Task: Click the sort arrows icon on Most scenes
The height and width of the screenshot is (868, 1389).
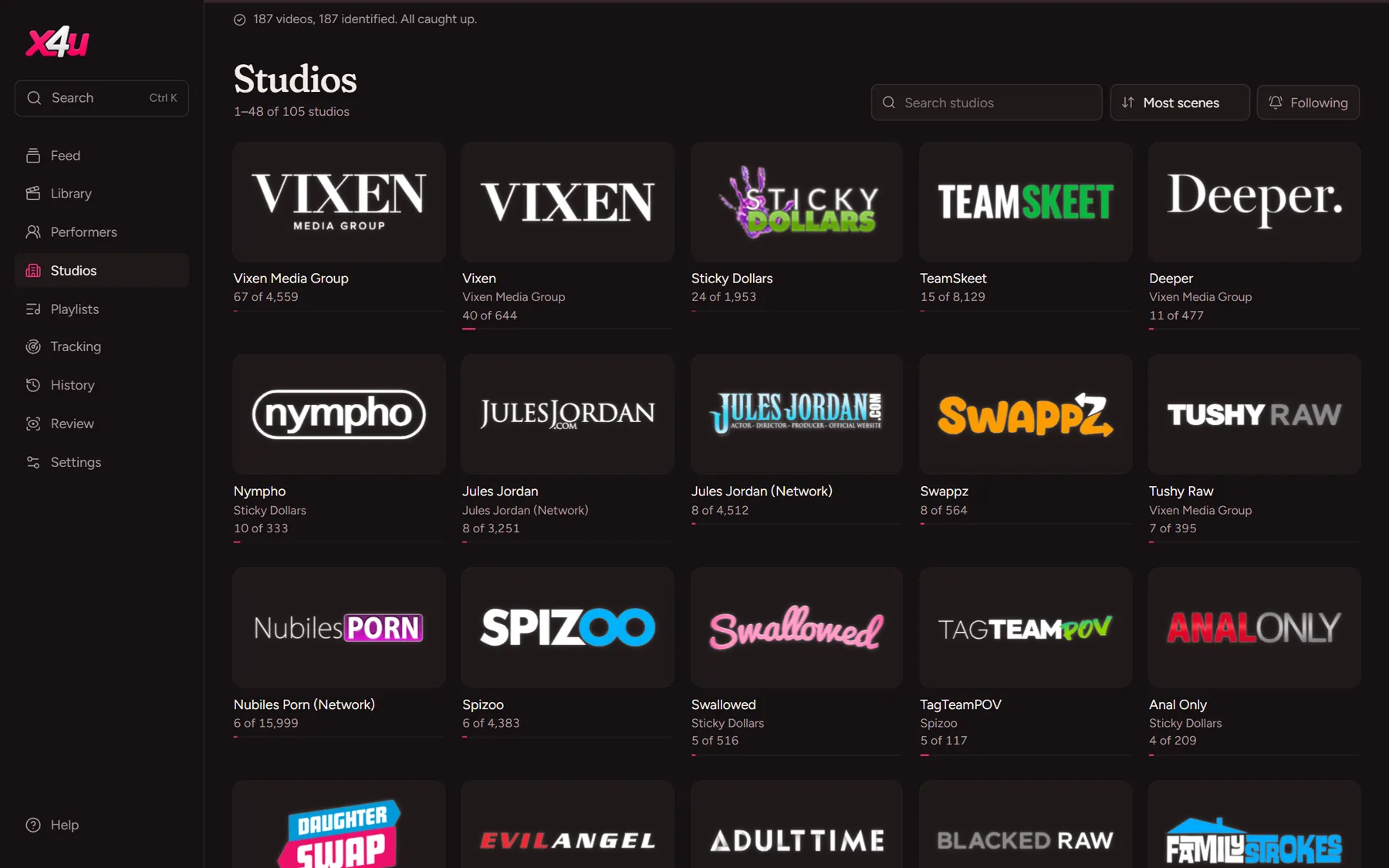Action: tap(1128, 103)
